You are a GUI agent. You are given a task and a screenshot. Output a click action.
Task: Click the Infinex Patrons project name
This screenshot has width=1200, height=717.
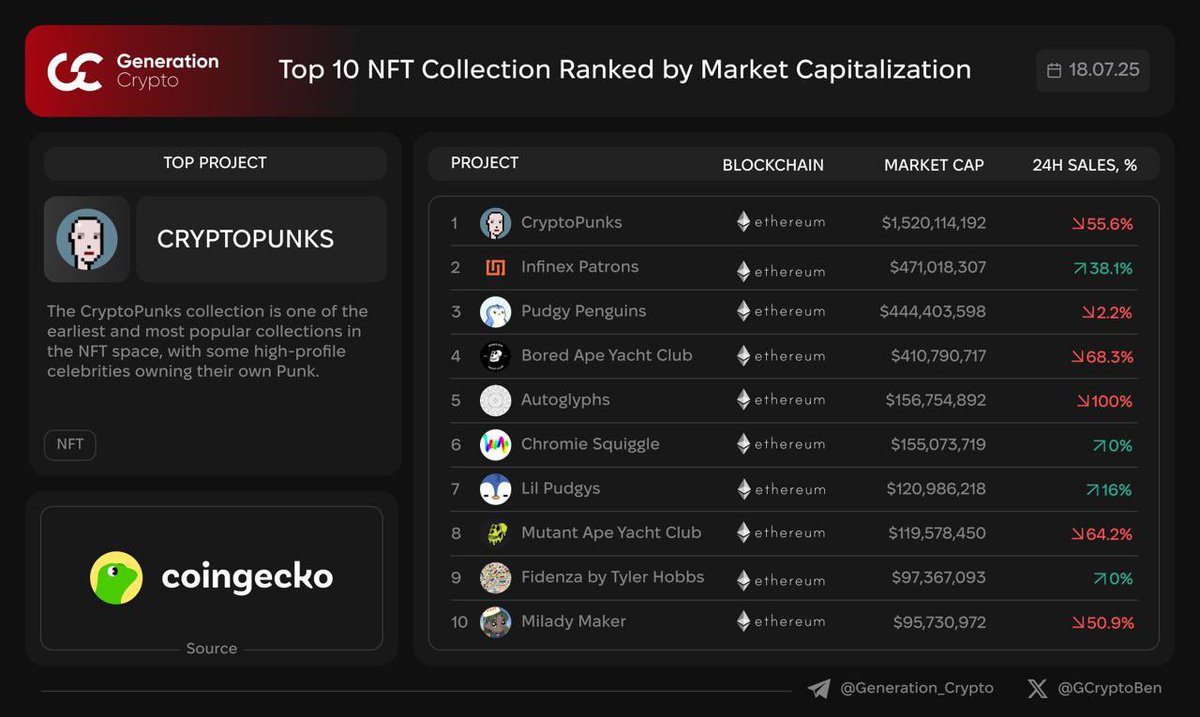[x=579, y=267]
